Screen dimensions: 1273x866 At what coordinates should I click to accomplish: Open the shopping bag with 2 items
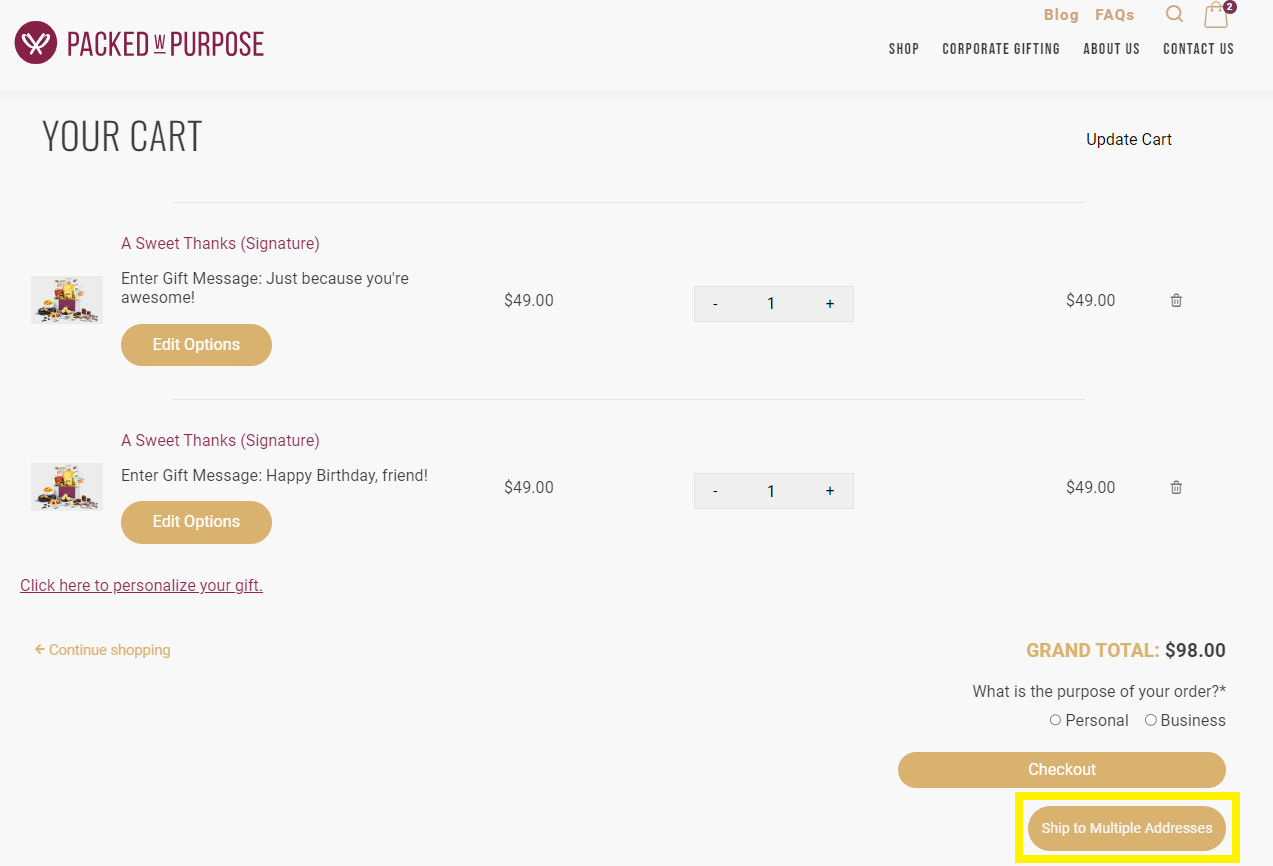pyautogui.click(x=1215, y=16)
